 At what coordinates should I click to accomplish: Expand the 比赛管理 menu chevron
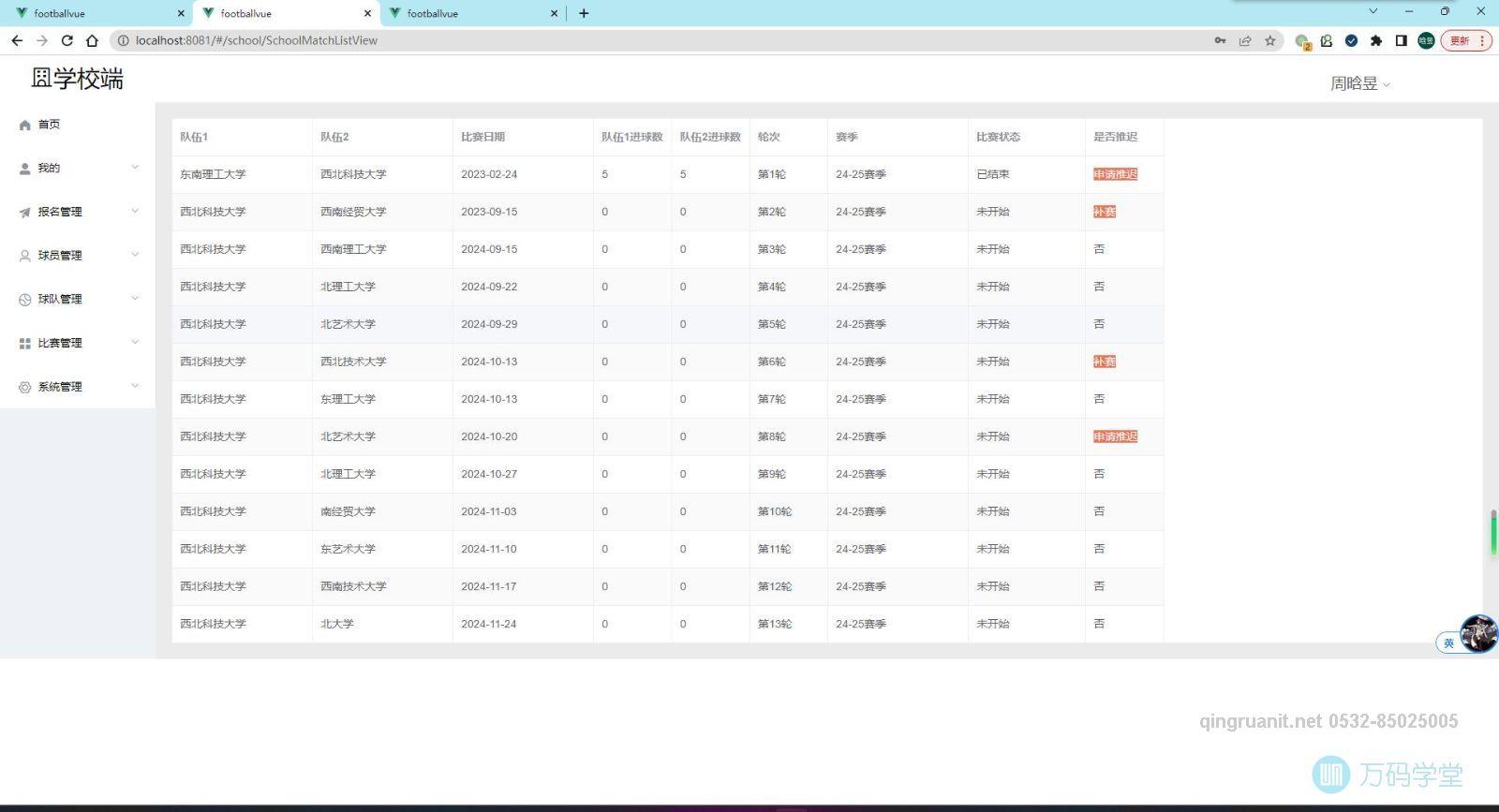[x=135, y=342]
